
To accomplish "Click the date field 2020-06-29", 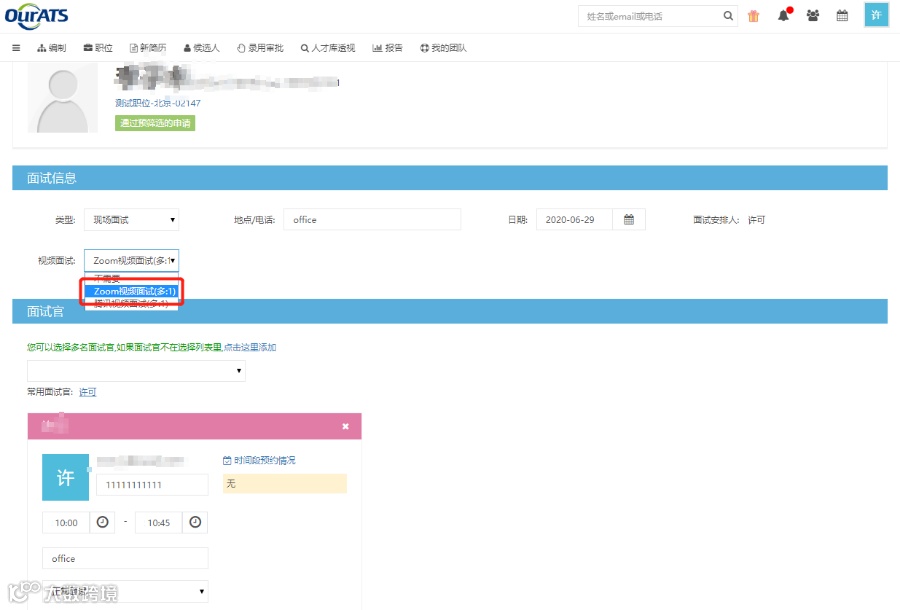I will click(575, 220).
